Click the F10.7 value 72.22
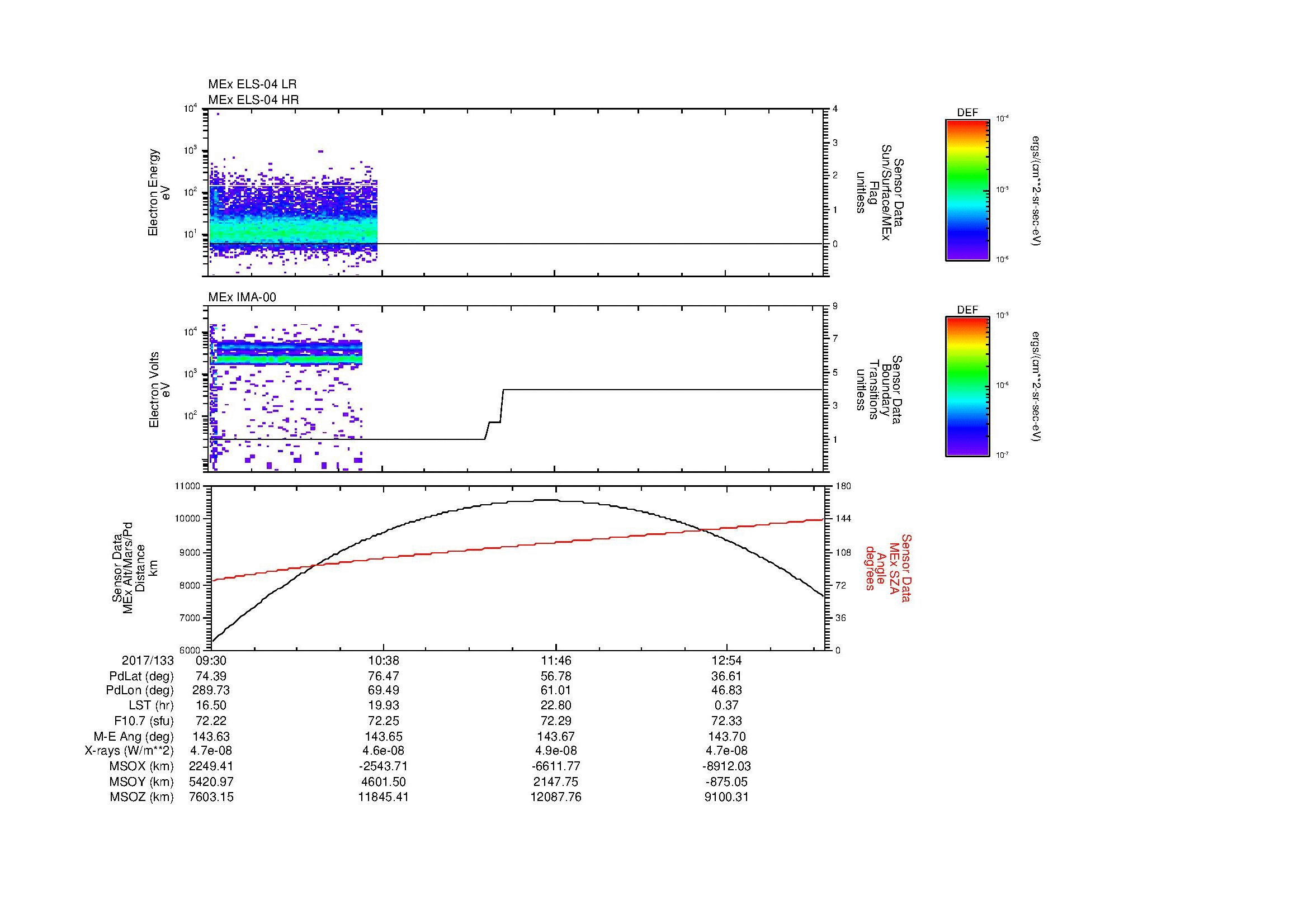 click(211, 721)
